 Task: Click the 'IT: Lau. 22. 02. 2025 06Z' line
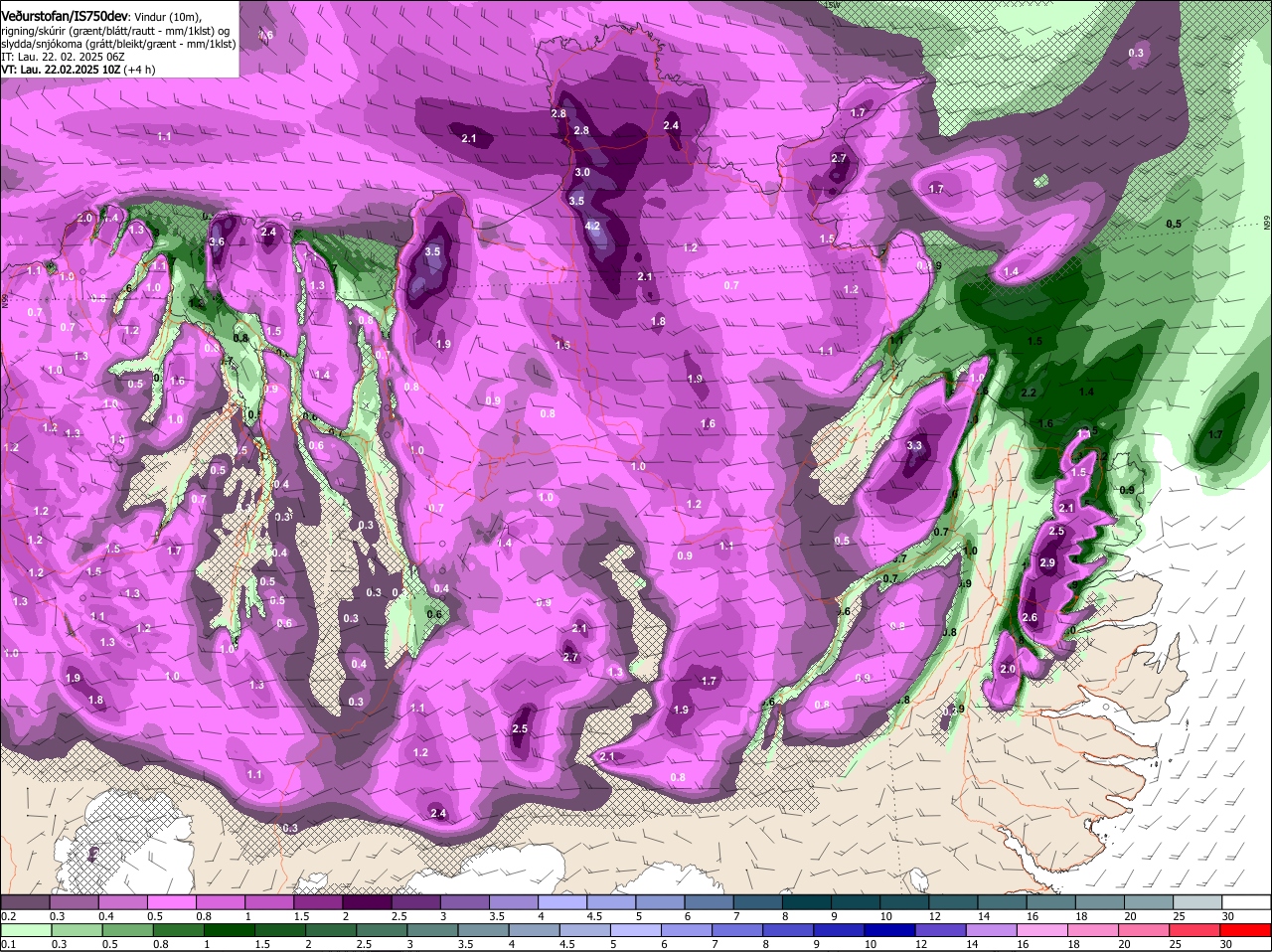(63, 58)
